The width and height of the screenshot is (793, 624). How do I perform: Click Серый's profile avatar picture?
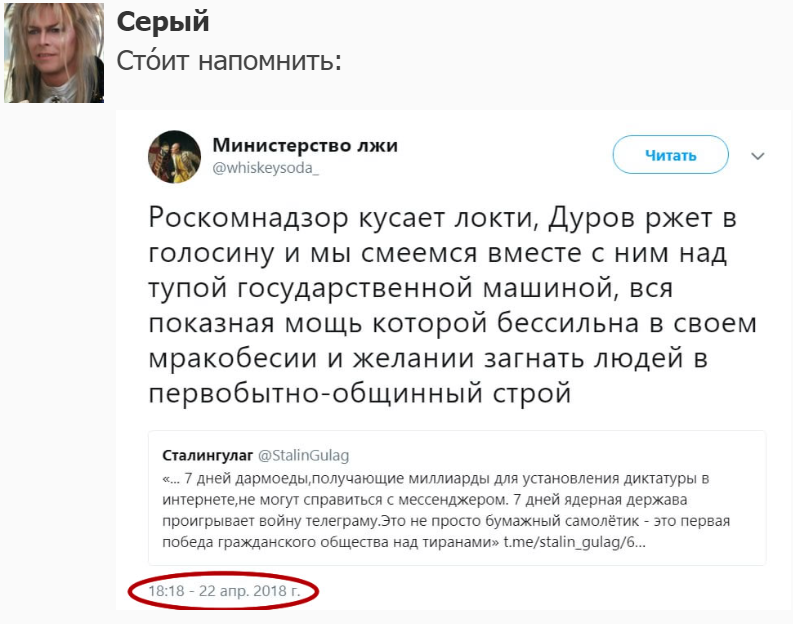53,52
